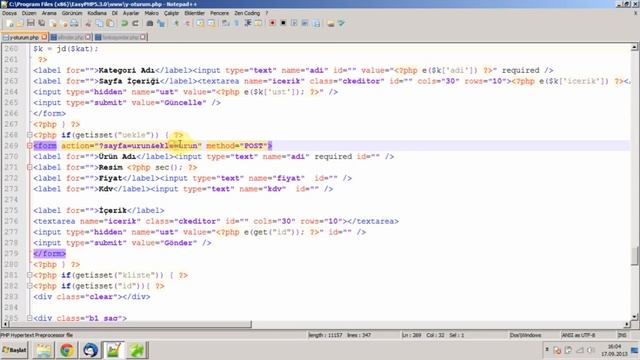Save the current file via toolbar

pyautogui.click(x=31, y=23)
